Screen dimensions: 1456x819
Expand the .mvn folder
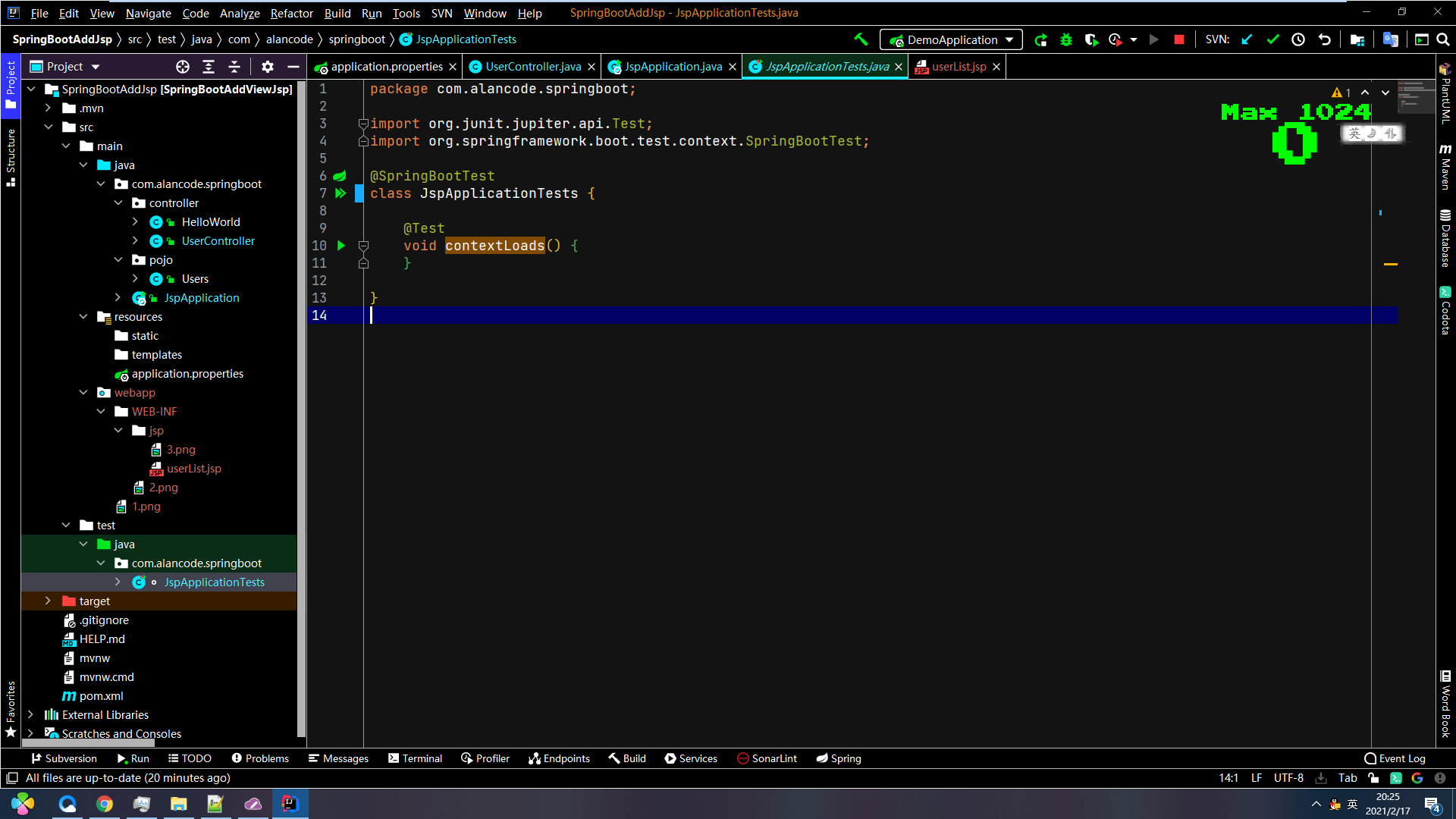click(48, 108)
